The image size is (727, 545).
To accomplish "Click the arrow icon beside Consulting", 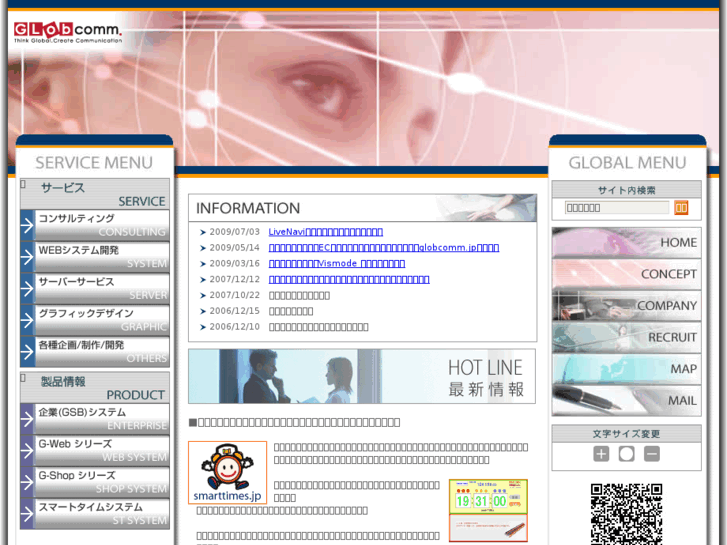I will point(27,225).
